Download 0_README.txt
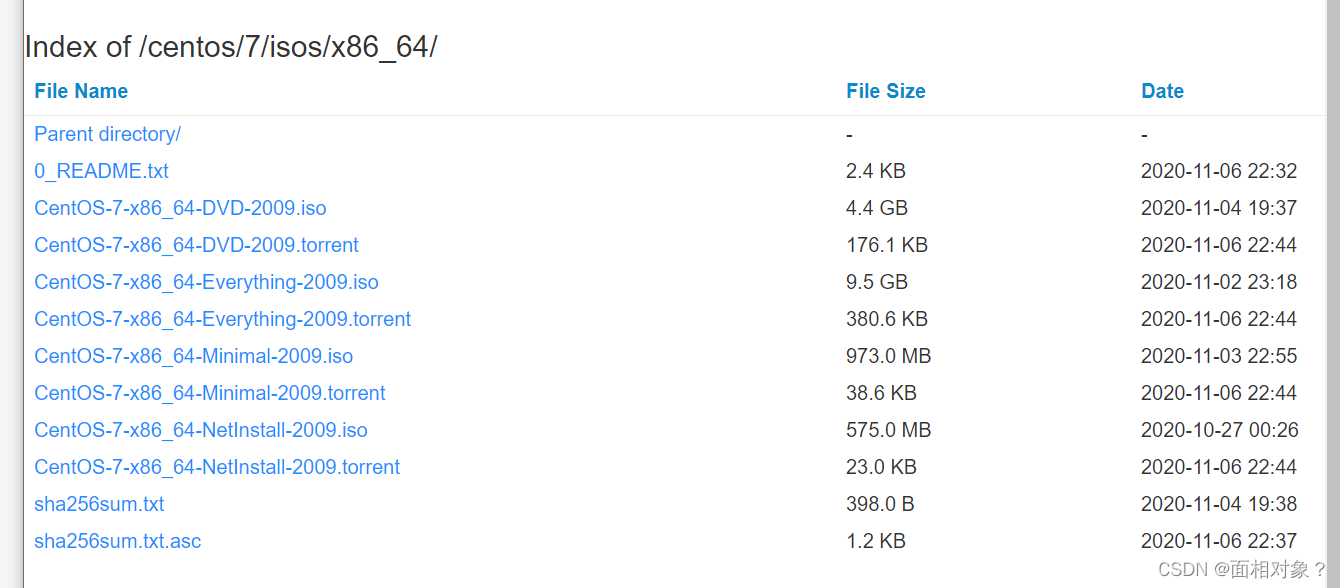 tap(100, 171)
